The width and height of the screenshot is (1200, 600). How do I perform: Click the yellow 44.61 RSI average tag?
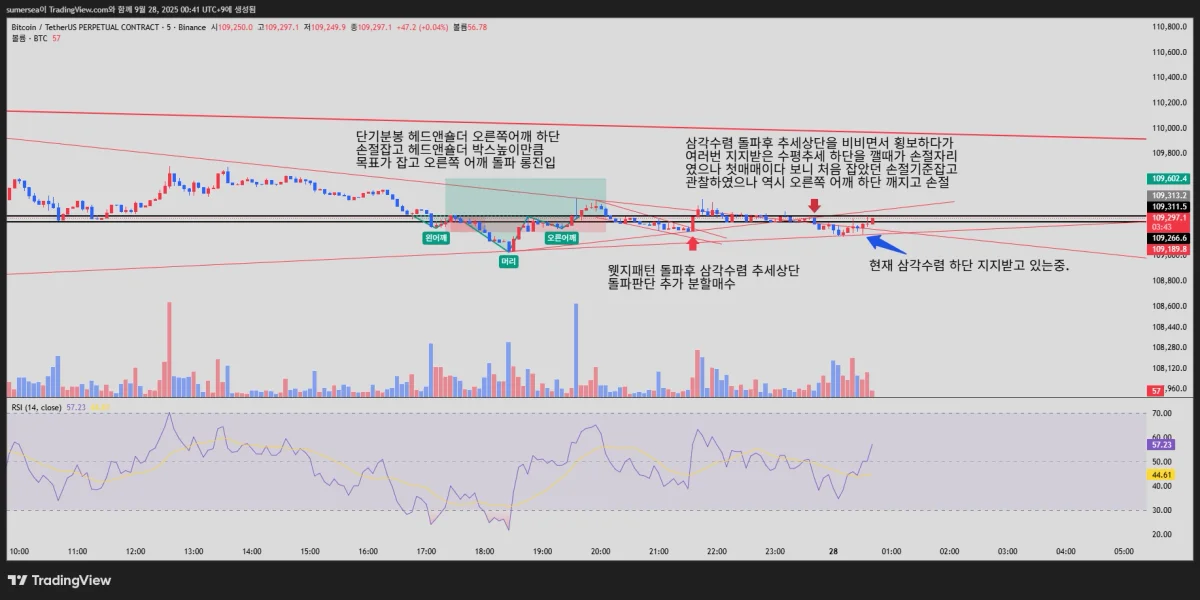click(1160, 475)
